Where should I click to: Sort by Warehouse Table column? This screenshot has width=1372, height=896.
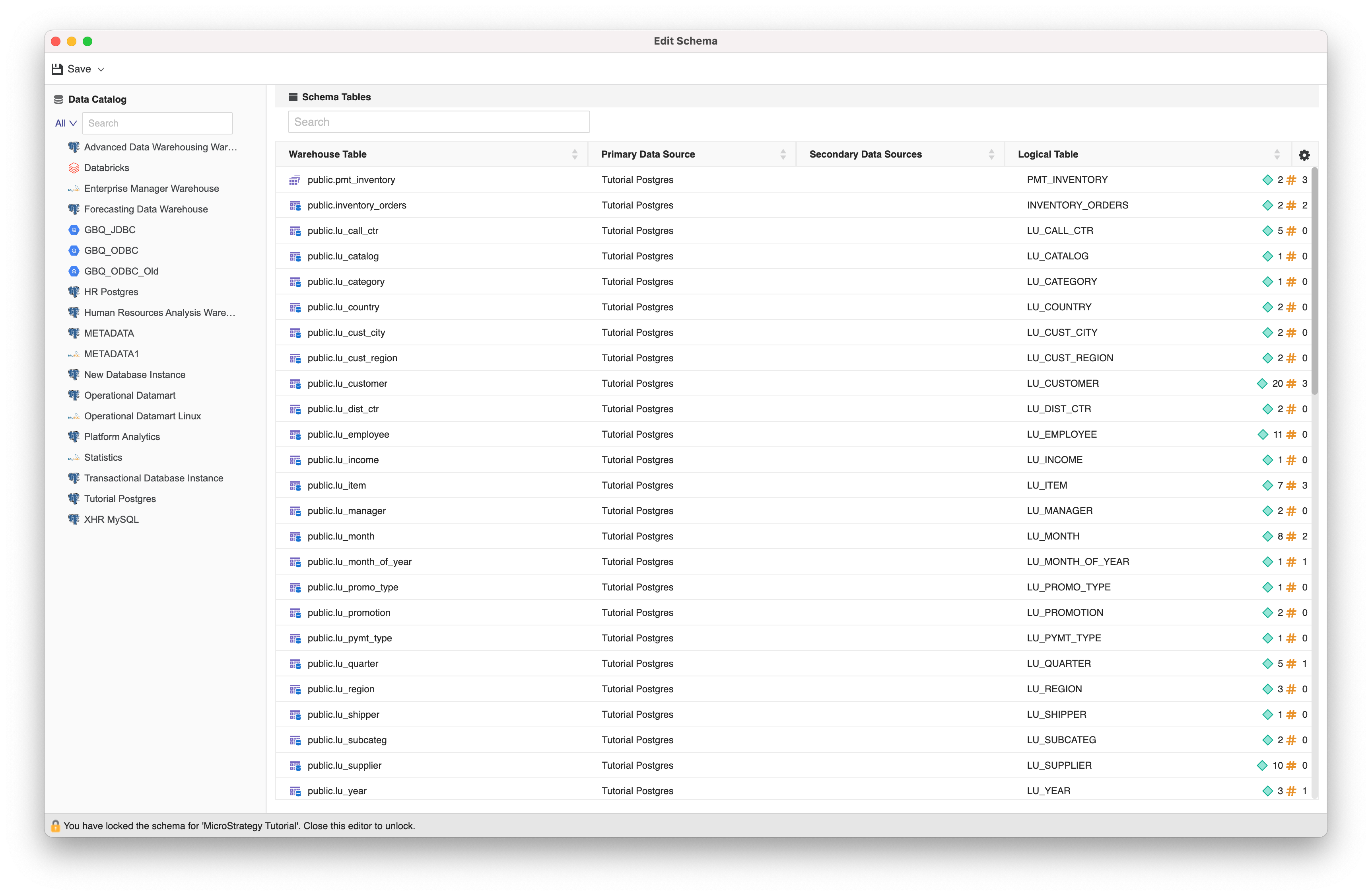[x=574, y=154]
